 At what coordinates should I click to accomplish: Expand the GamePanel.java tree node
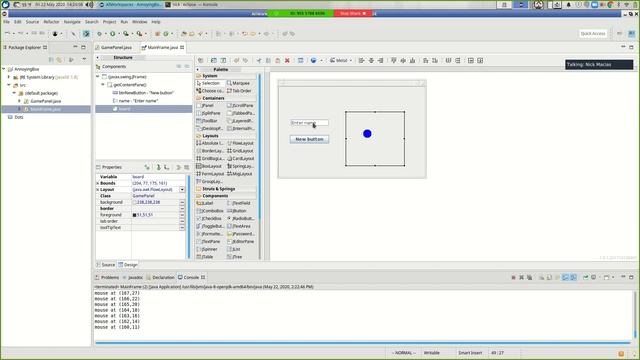[x=19, y=101]
